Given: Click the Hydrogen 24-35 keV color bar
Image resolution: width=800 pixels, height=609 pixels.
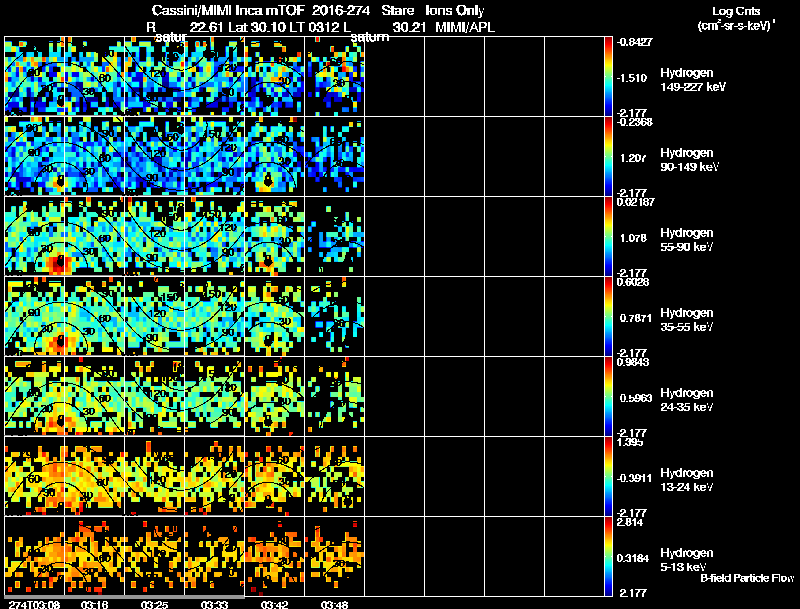Looking at the screenshot, I should [x=608, y=396].
